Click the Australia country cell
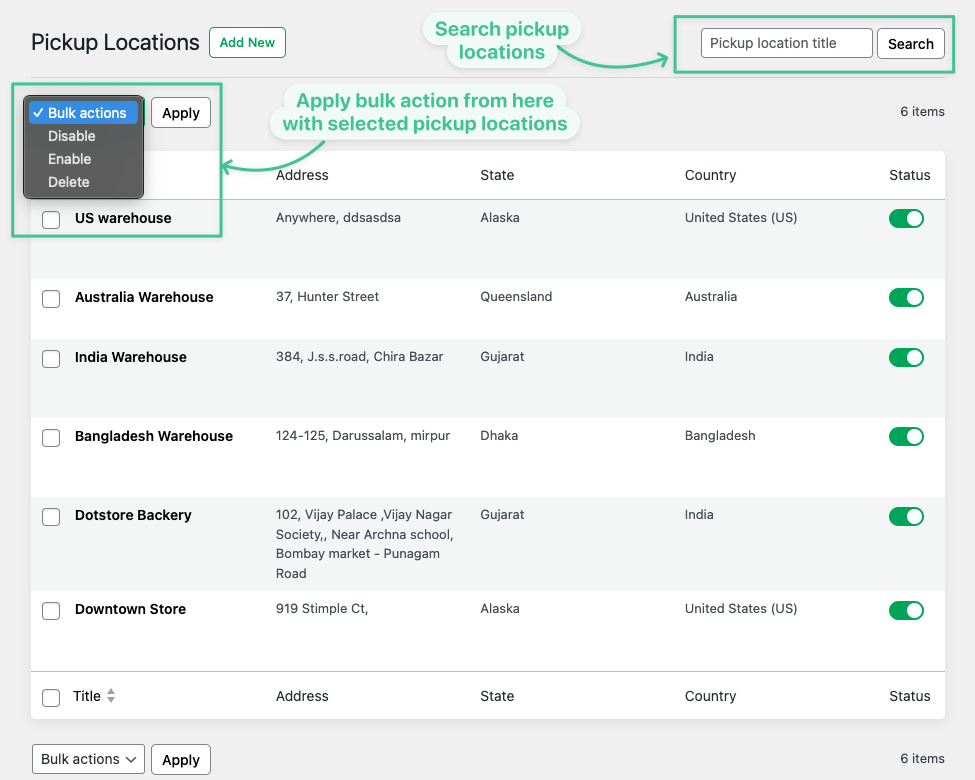 [711, 297]
